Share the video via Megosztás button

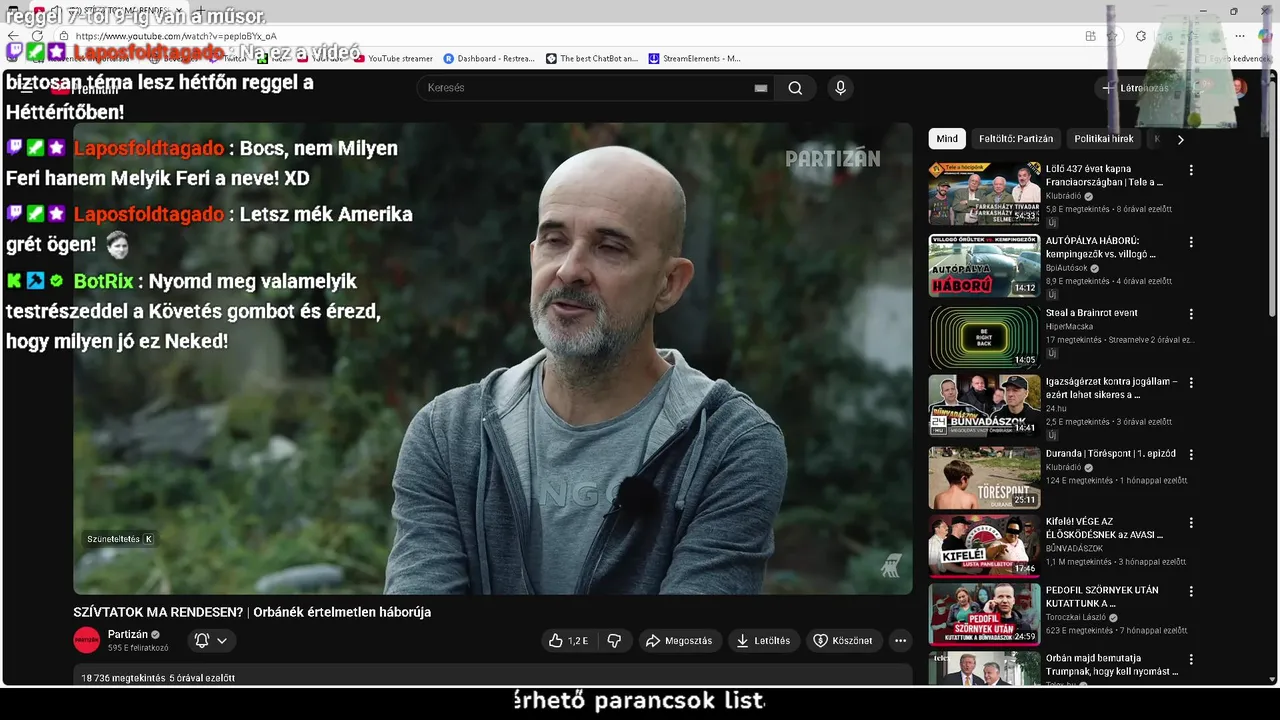pos(679,641)
